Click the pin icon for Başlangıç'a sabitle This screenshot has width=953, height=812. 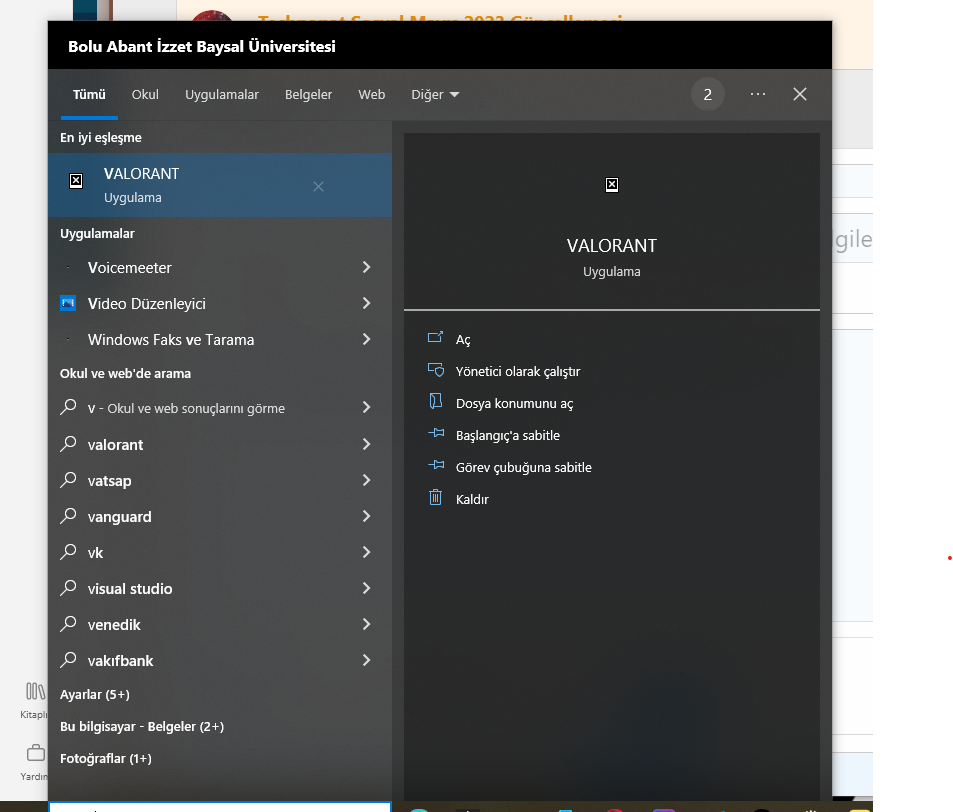[x=436, y=433]
